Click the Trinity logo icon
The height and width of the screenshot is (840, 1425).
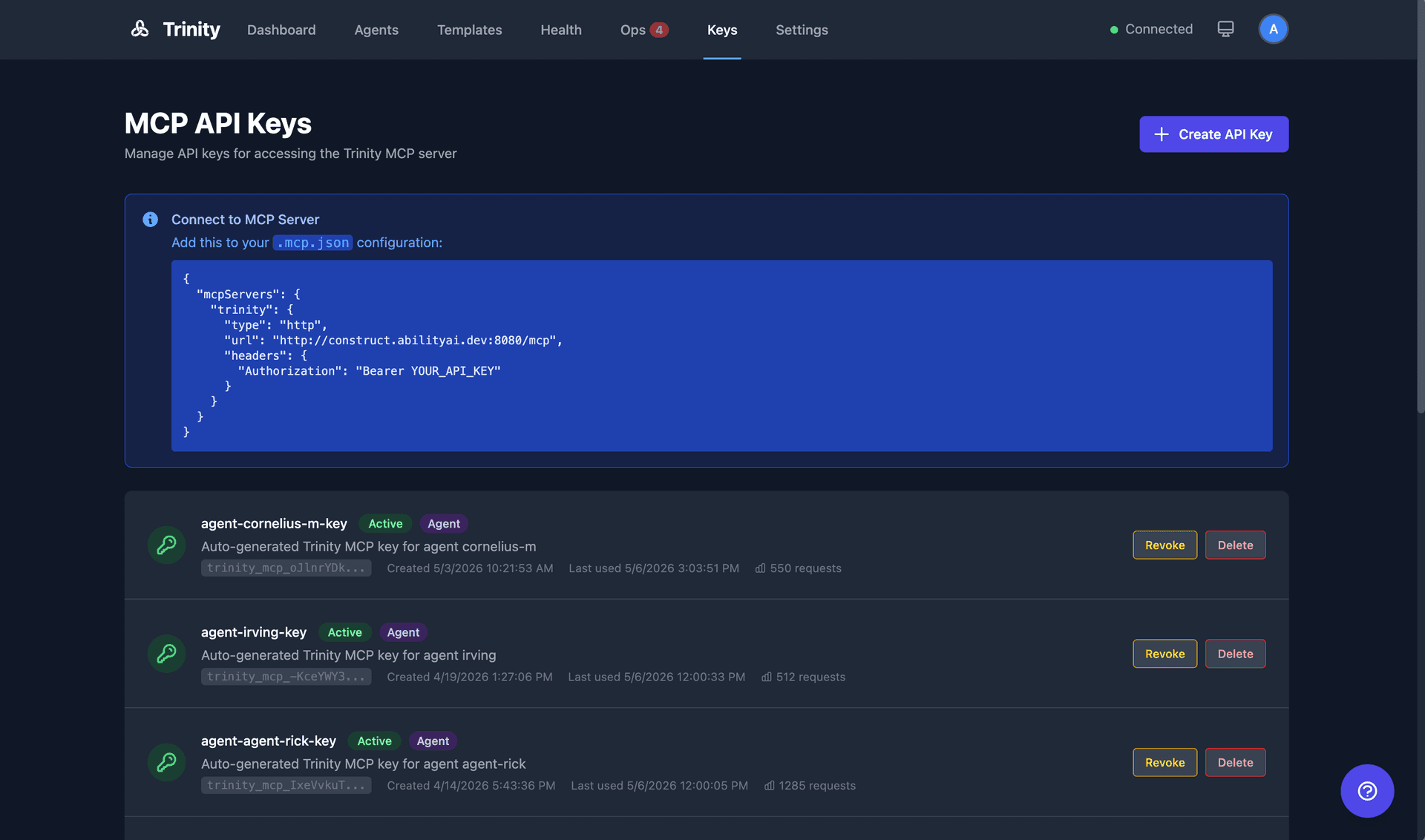tap(140, 29)
